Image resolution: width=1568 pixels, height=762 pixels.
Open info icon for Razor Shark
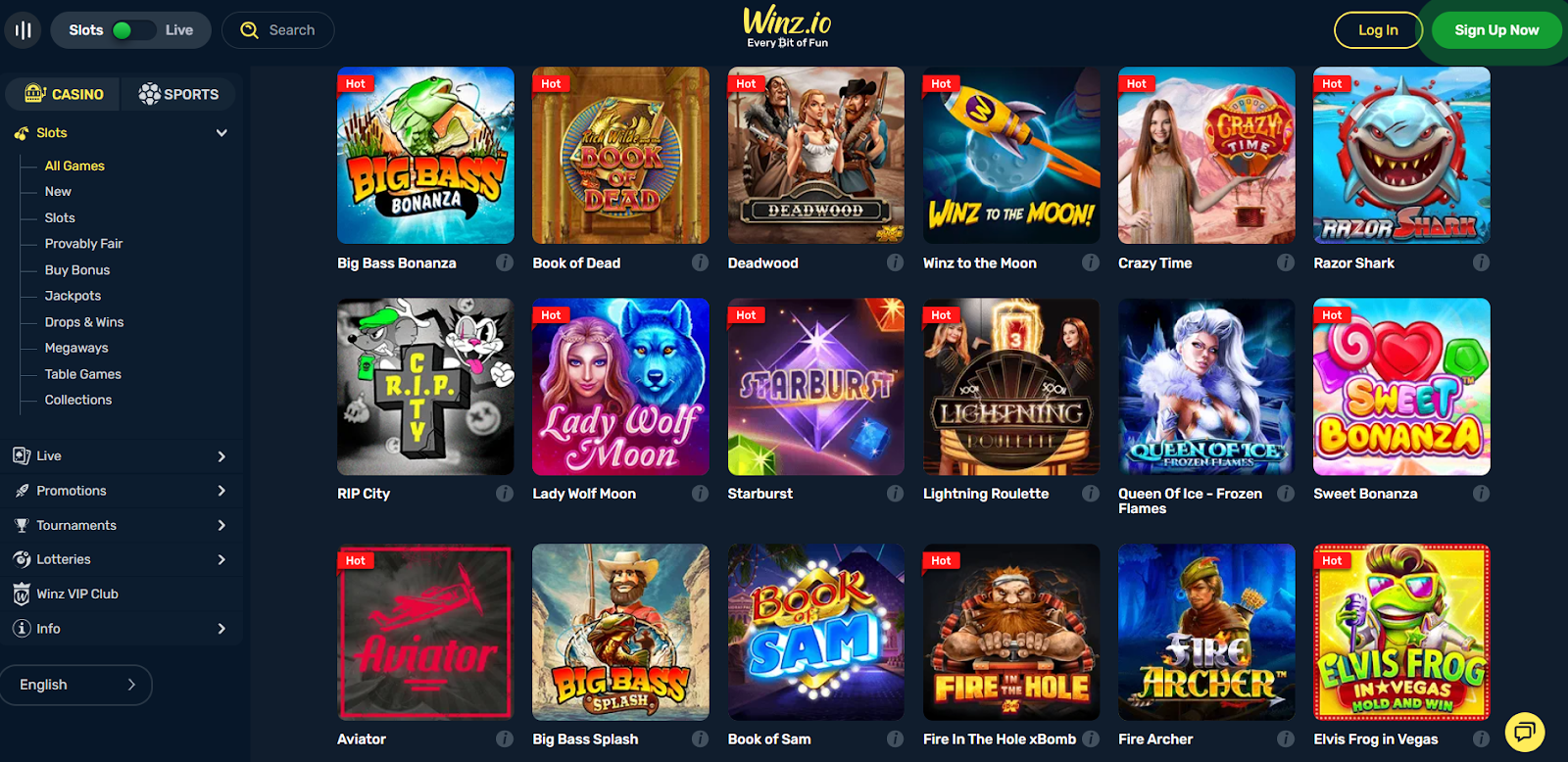click(1481, 262)
